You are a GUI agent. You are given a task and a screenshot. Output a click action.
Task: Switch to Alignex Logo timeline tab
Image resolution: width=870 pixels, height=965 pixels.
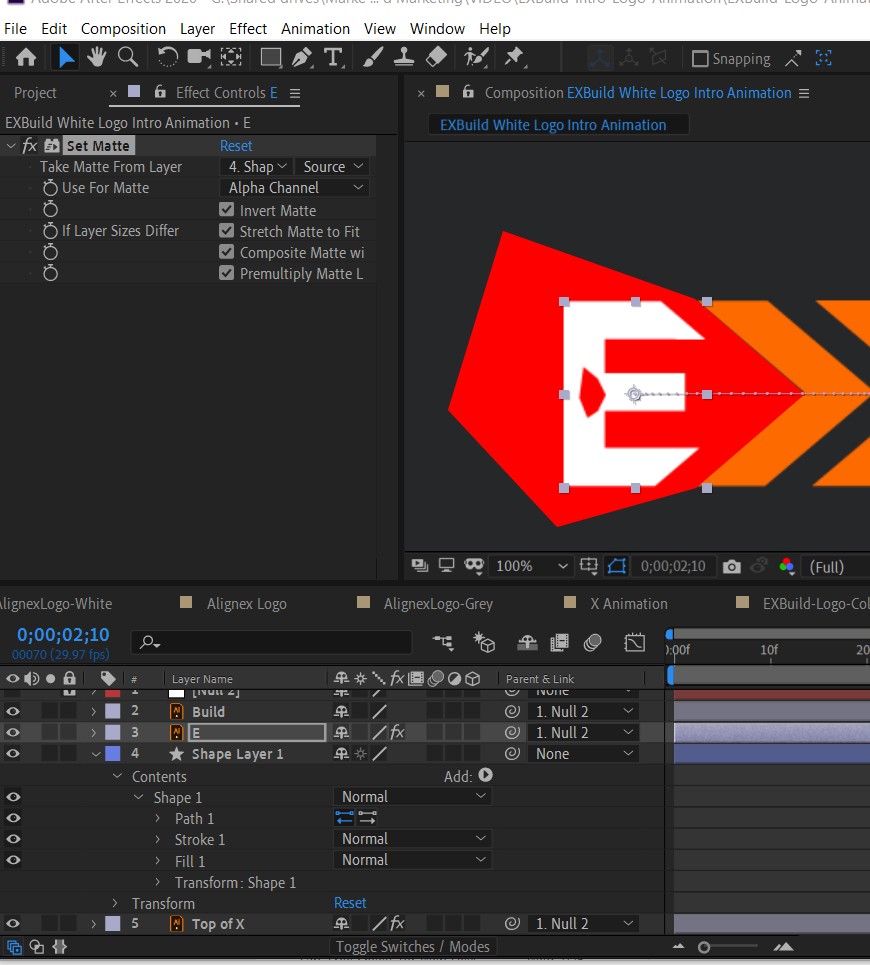tap(247, 604)
